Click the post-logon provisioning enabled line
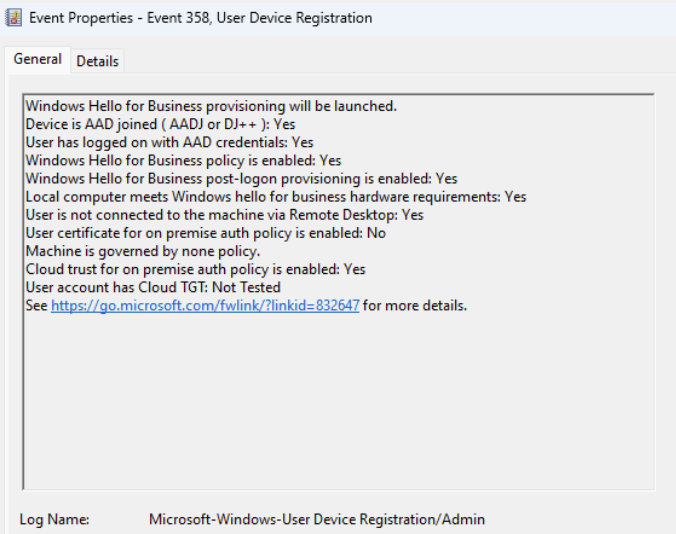Viewport: 676px width, 534px height. point(241,178)
